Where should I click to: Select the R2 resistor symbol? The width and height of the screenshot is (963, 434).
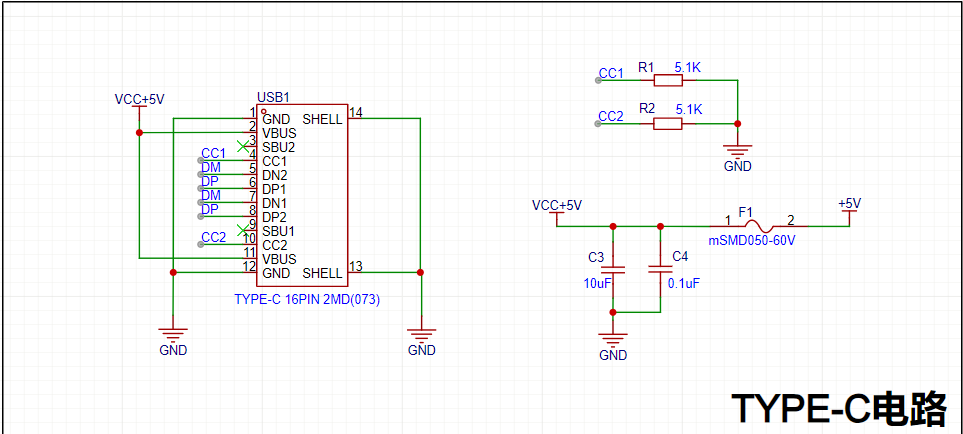pos(667,123)
